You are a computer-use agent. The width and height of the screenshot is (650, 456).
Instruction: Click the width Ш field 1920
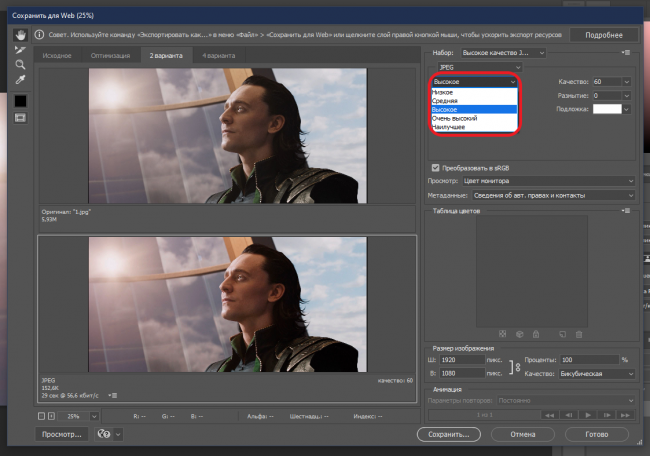(x=462, y=360)
